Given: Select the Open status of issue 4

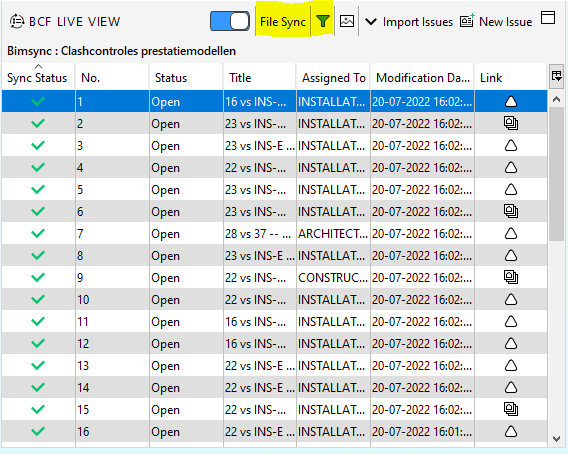Looking at the screenshot, I should pos(186,168).
